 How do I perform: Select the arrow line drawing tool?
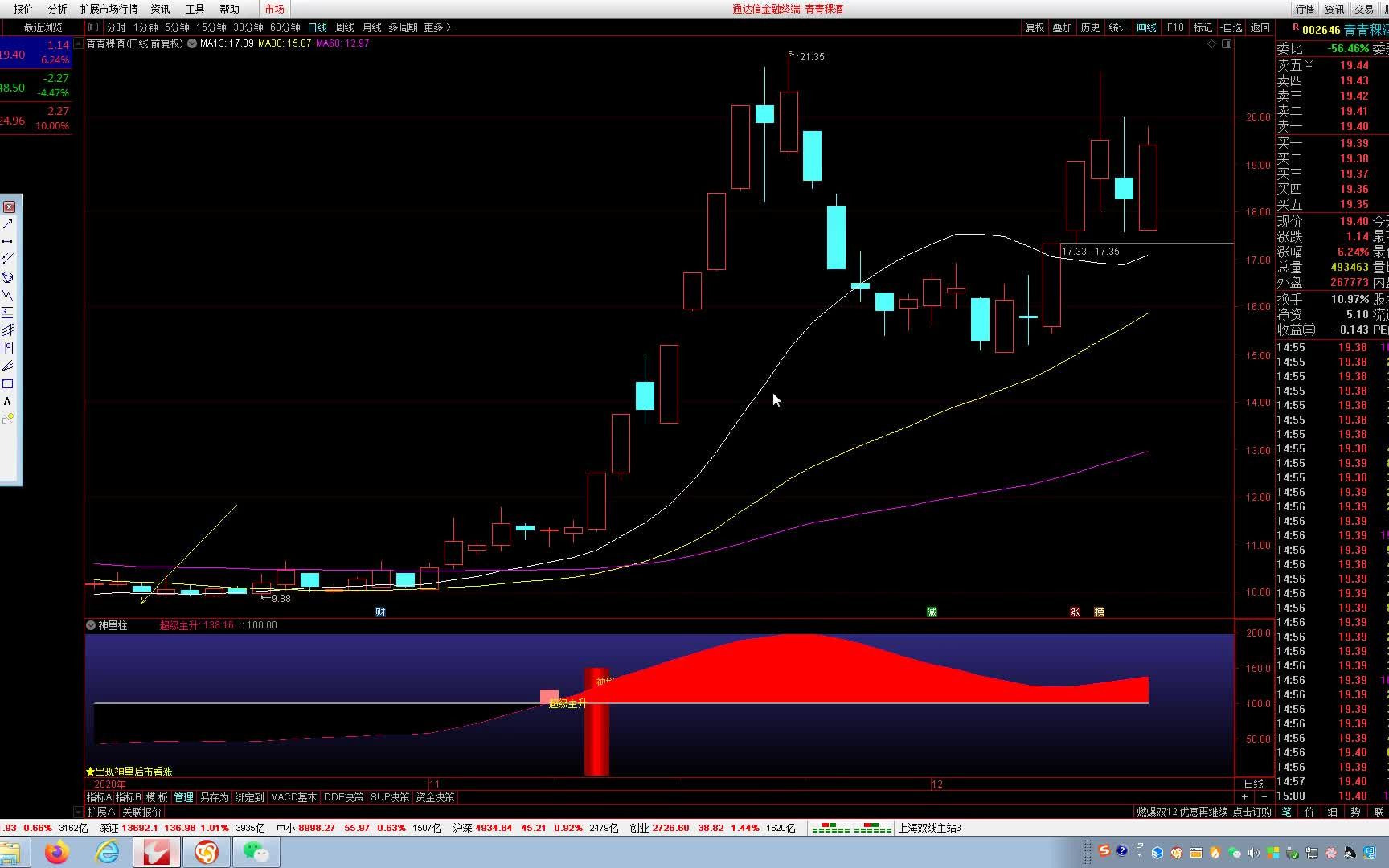(x=7, y=223)
